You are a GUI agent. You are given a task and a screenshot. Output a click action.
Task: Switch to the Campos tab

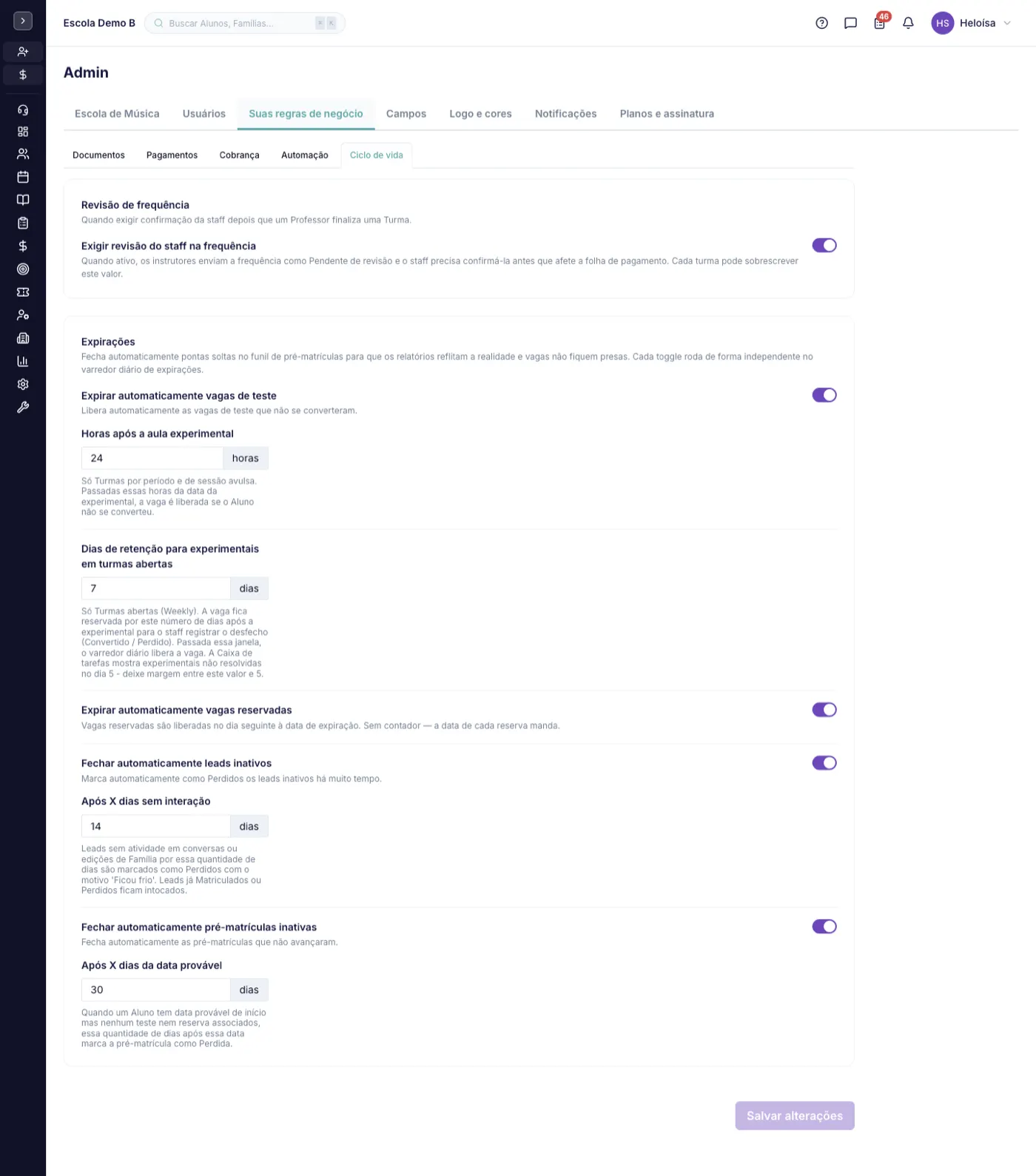[x=406, y=114]
